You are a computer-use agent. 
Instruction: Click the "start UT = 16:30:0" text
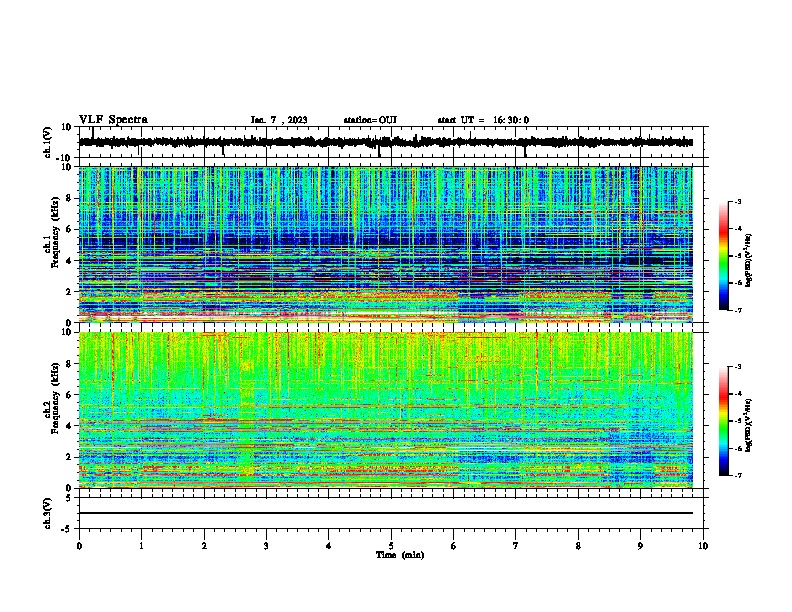(483, 120)
